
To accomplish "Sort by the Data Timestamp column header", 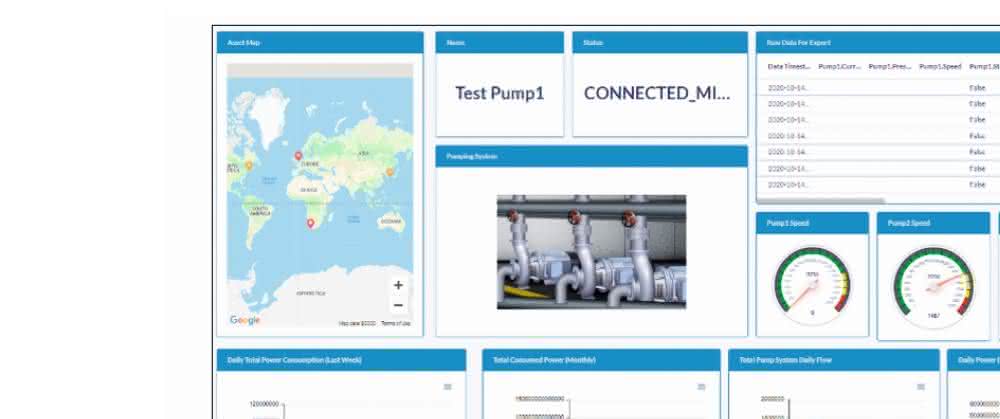I will tap(789, 66).
